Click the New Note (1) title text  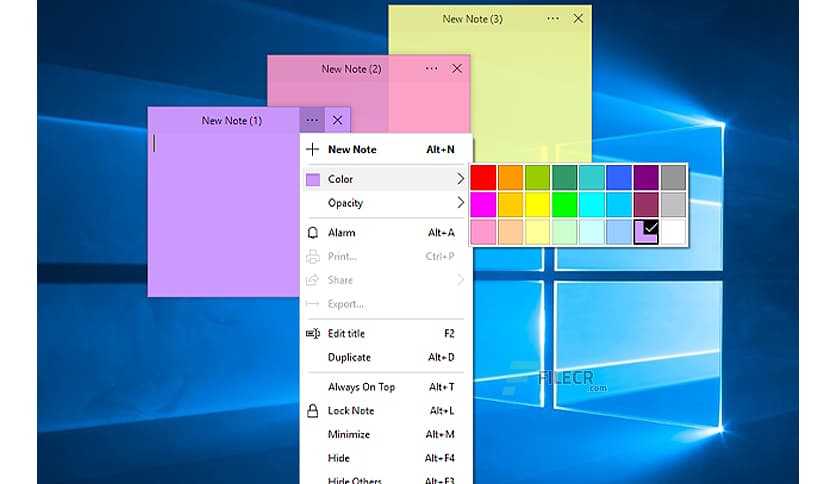click(232, 120)
